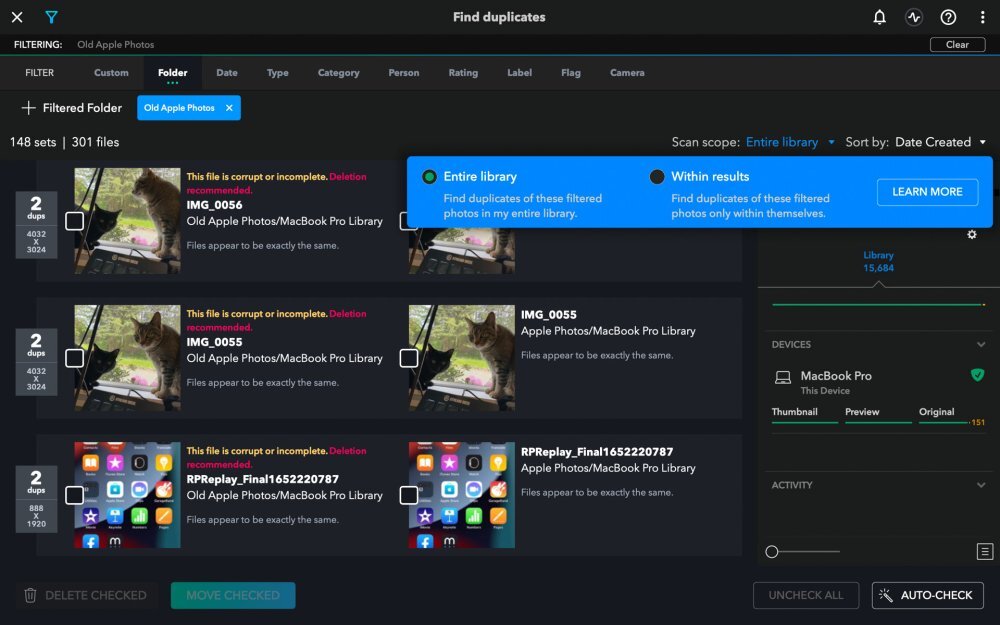Click the settings gear in side panel
Viewport: 1000px width, 625px height.
click(972, 235)
